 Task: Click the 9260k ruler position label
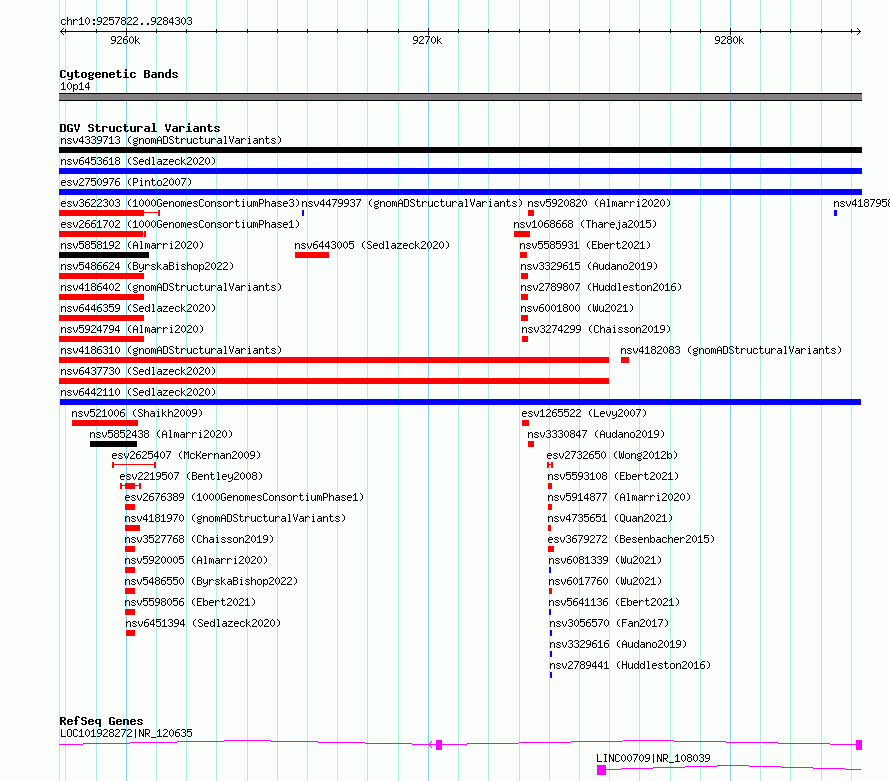coord(125,40)
